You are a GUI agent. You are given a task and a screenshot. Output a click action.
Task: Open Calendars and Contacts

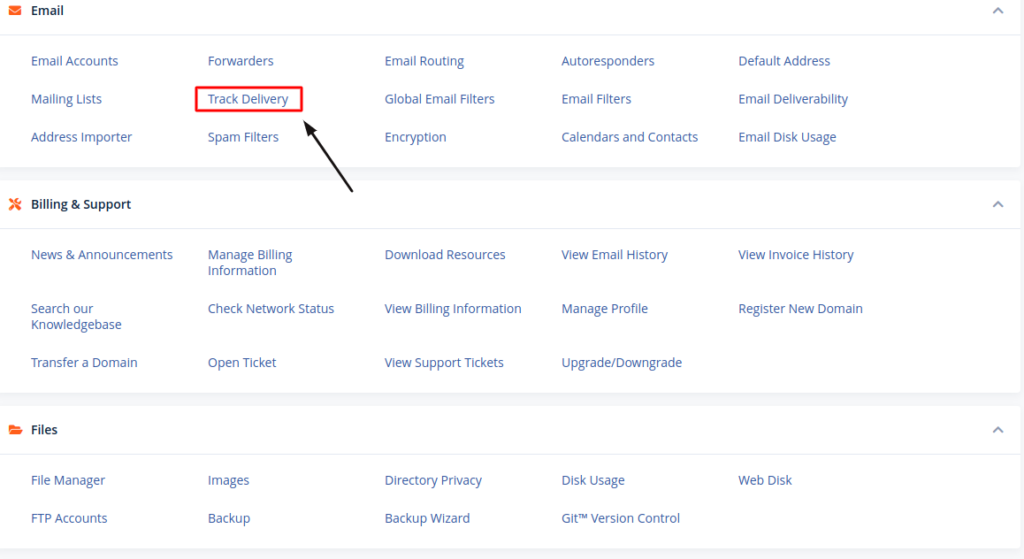coord(630,137)
